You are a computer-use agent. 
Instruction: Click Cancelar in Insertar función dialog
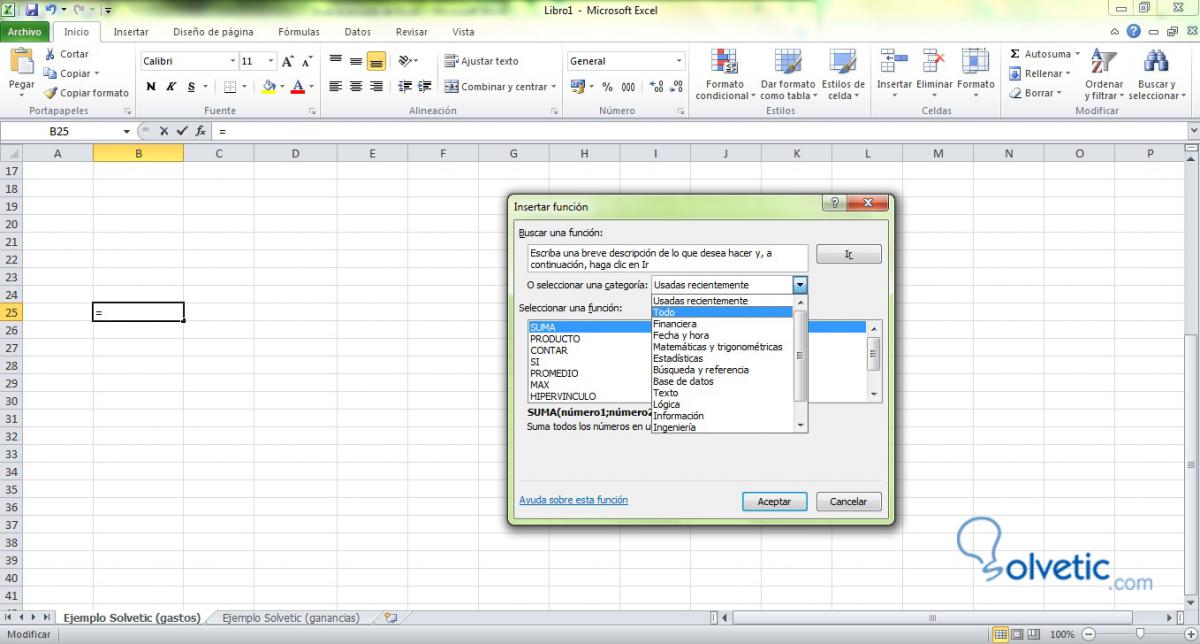click(x=849, y=501)
